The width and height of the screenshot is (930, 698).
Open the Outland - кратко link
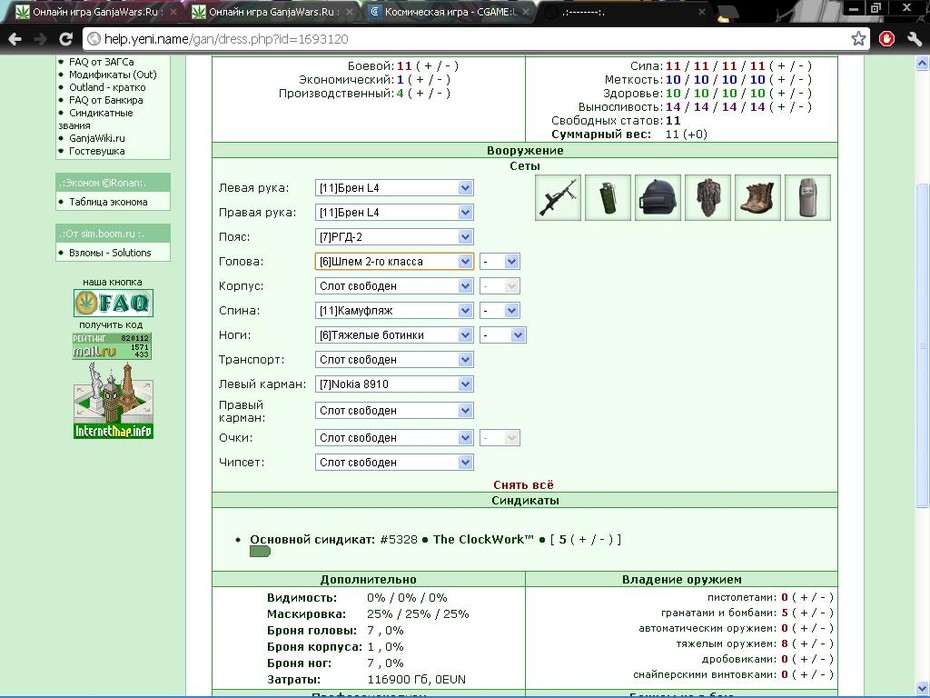107,87
